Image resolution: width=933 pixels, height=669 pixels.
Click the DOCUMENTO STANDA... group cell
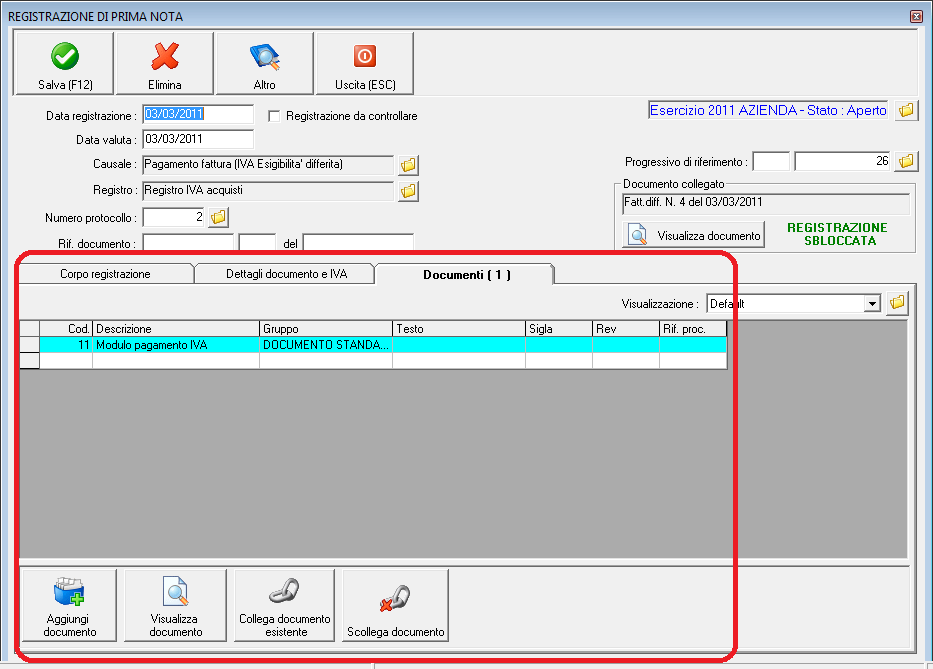326,345
